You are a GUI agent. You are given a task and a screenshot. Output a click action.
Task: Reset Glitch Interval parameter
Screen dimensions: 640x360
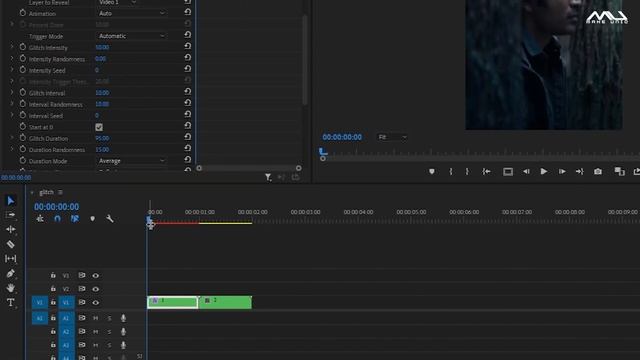pos(188,91)
